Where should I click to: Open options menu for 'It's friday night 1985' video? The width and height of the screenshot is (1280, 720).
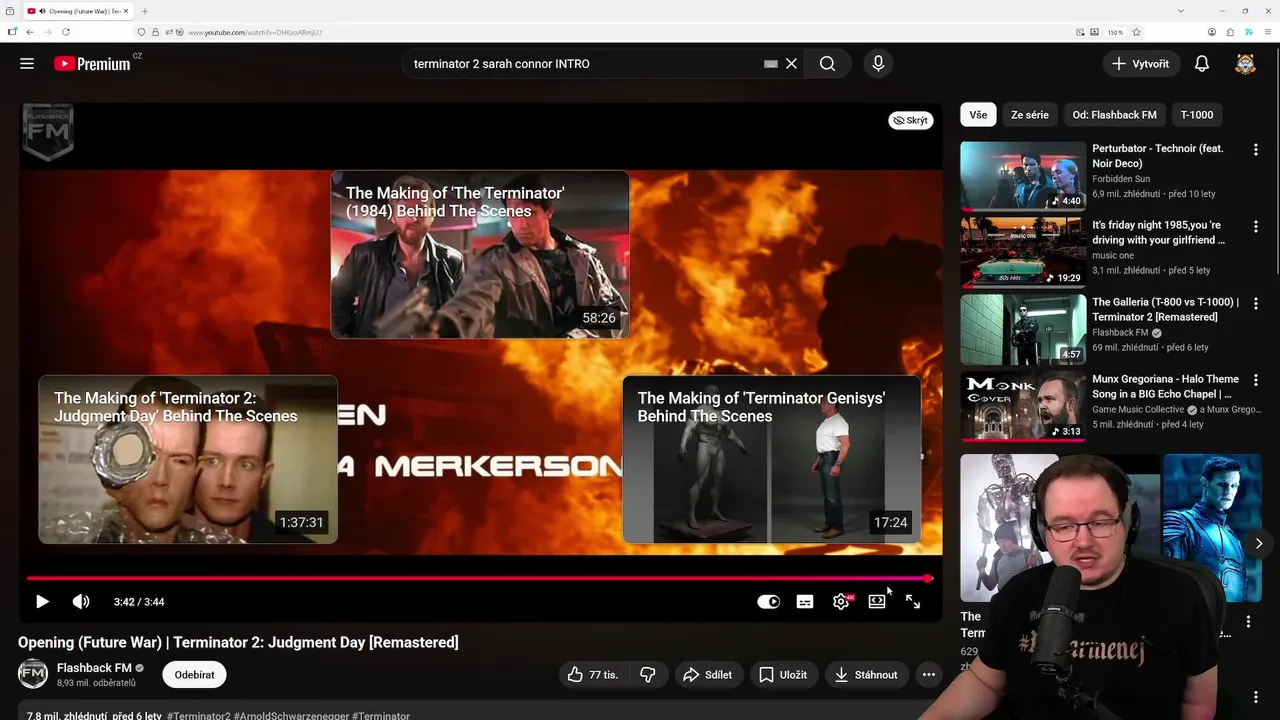[1256, 226]
